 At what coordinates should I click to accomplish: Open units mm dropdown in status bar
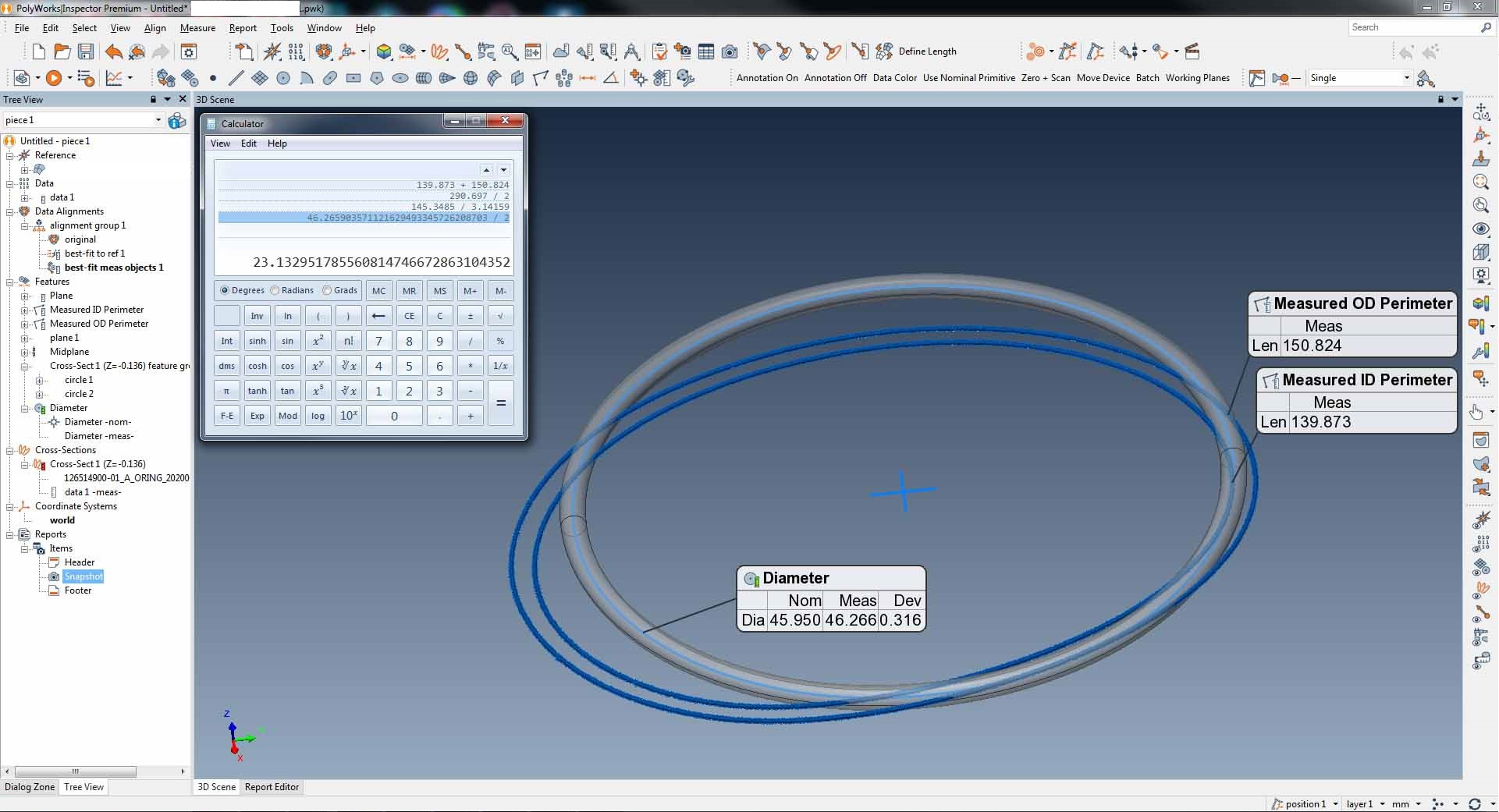click(x=1418, y=804)
